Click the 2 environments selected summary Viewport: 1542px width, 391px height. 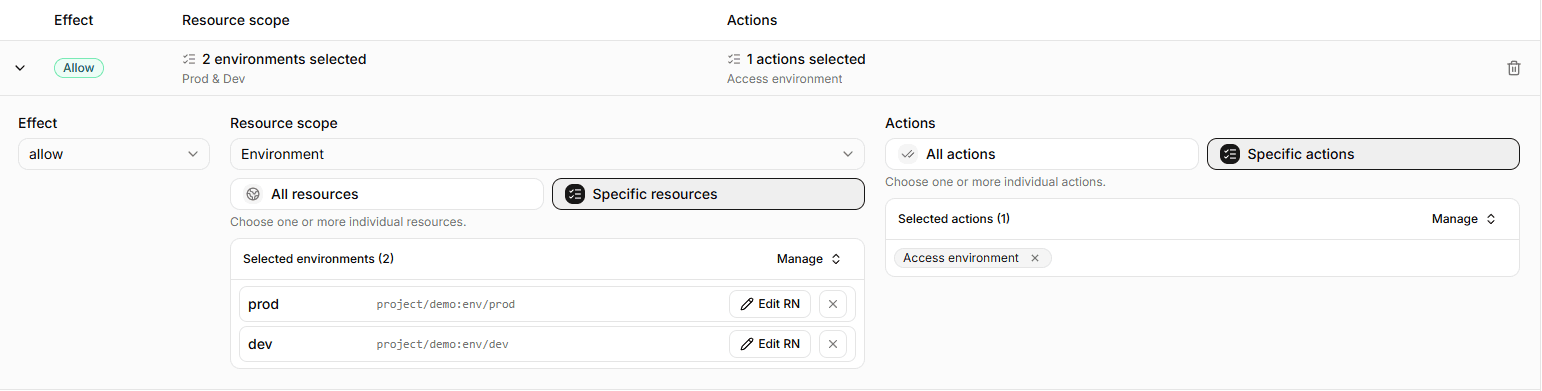[275, 59]
